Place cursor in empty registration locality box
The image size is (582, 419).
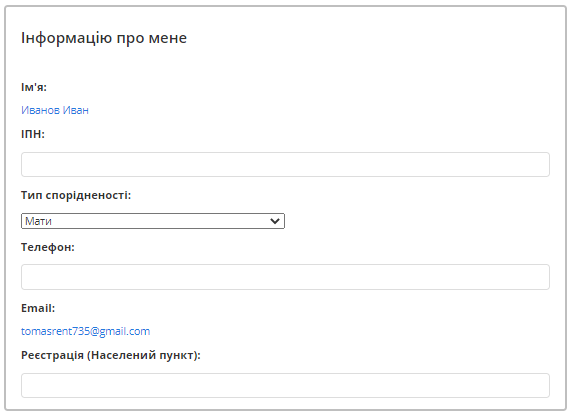coord(285,386)
